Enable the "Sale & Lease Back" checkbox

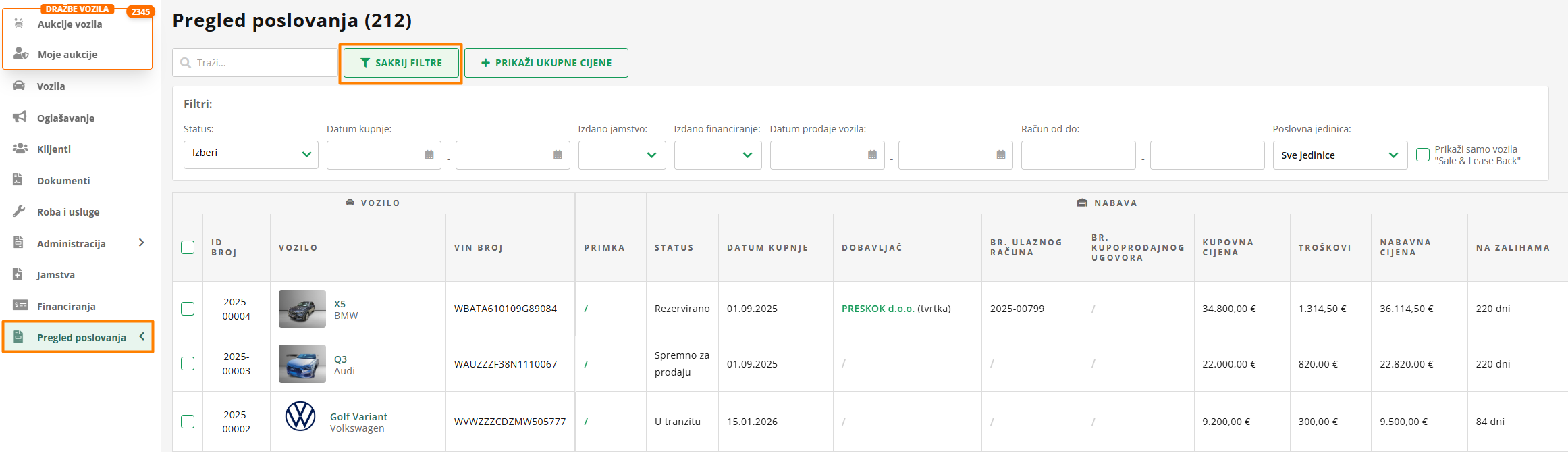[x=1422, y=155]
